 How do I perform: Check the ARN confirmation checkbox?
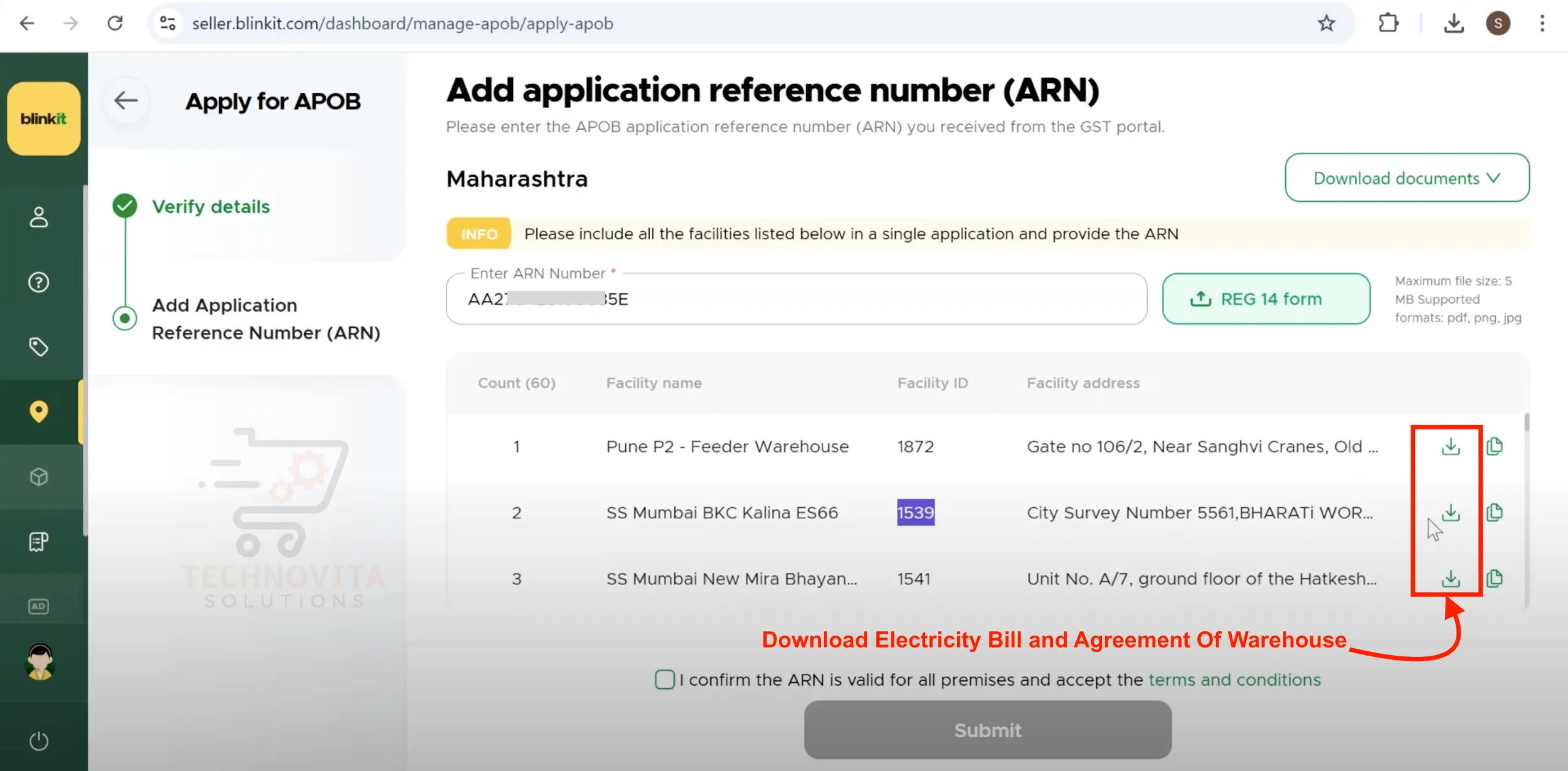[664, 679]
